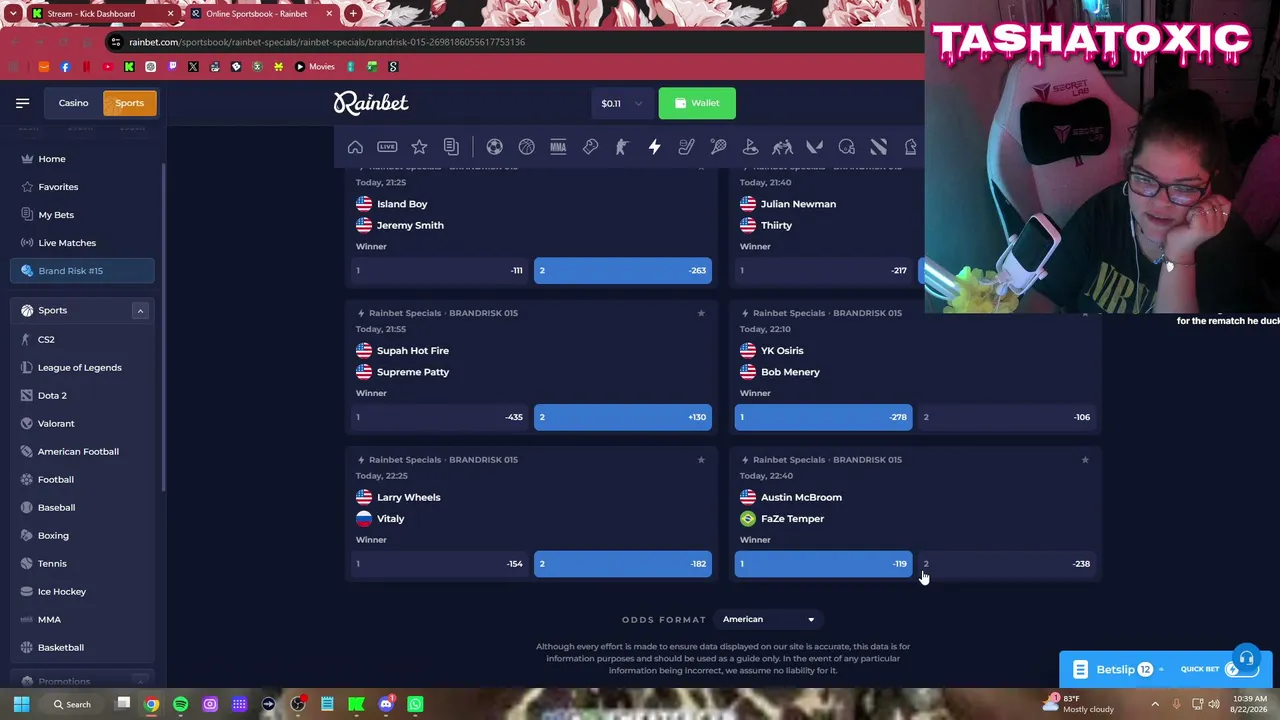The image size is (1280, 720).
Task: Open the Windows Start menu
Action: (x=21, y=704)
